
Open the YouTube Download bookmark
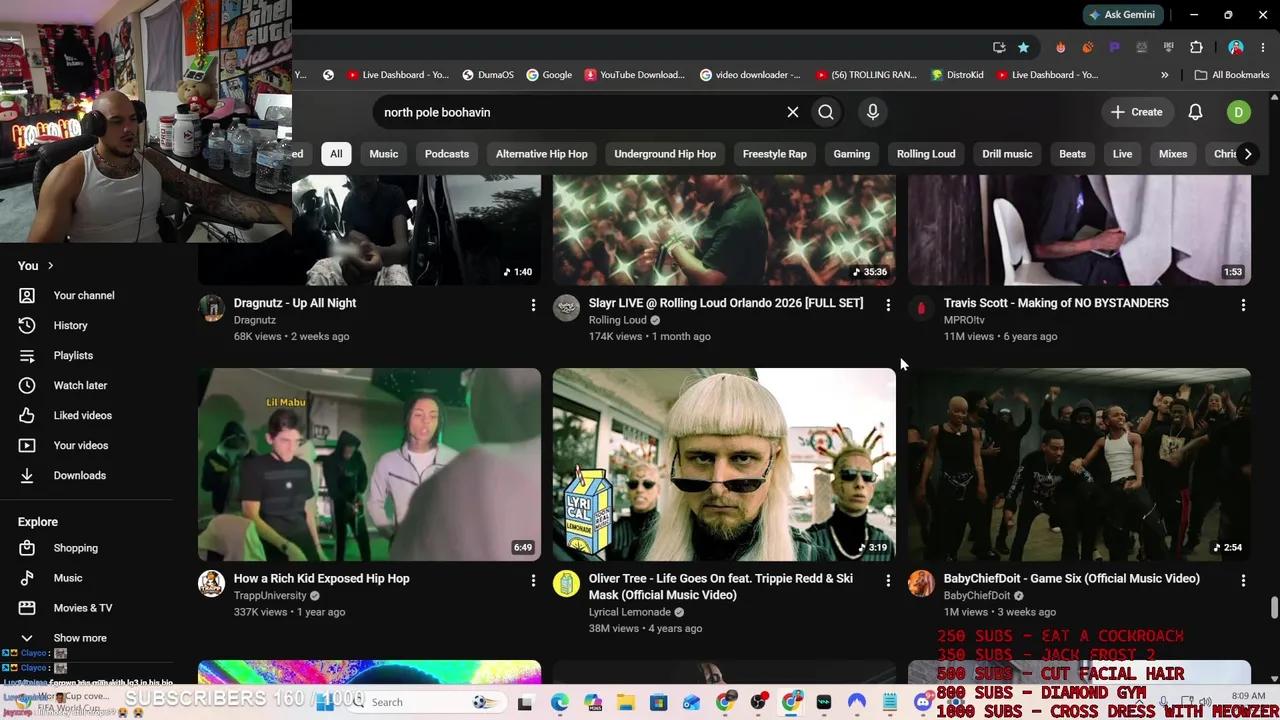point(635,75)
